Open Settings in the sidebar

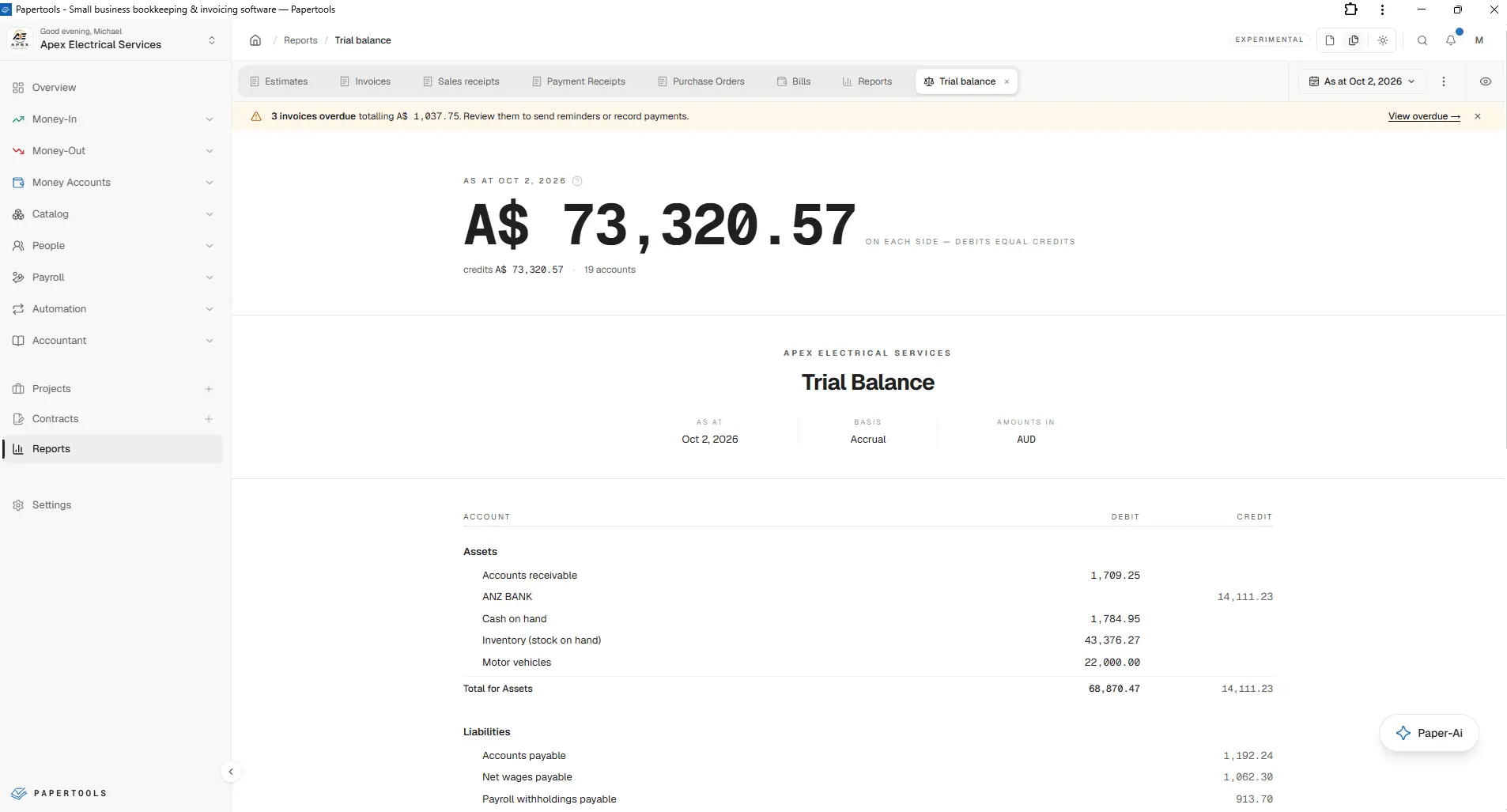(x=112, y=505)
